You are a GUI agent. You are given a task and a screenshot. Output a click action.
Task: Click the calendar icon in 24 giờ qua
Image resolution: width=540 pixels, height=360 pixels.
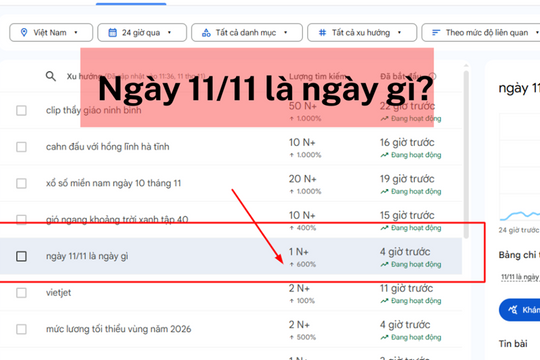coord(112,33)
